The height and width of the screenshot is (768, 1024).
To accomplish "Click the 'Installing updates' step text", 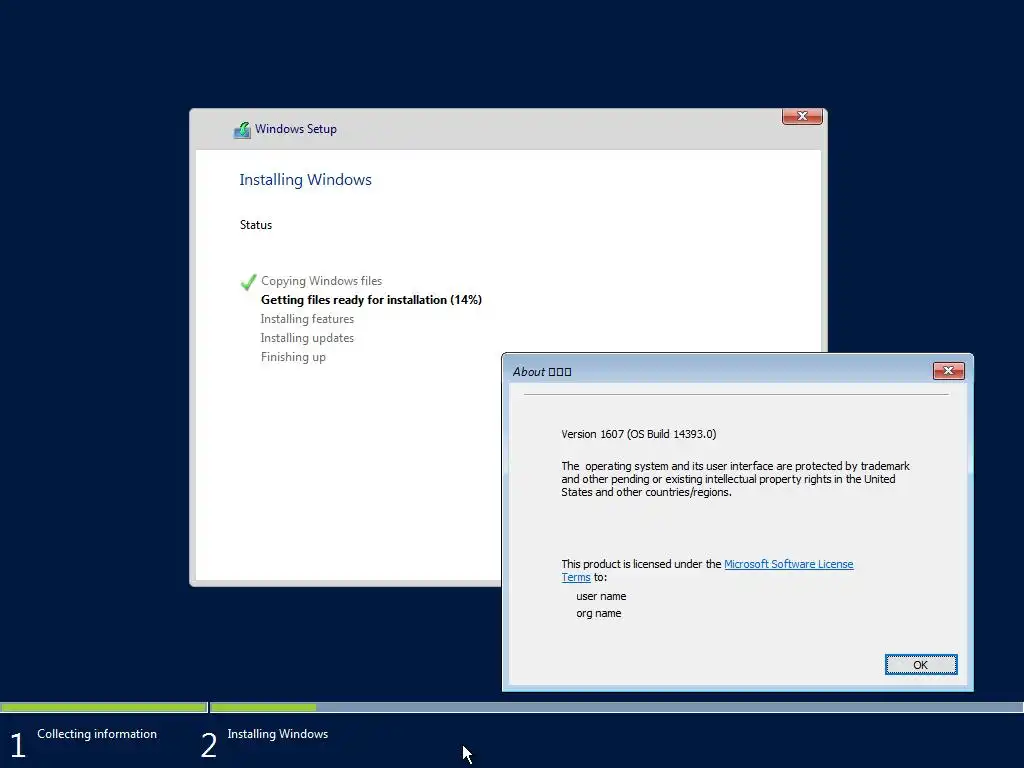I will click(307, 338).
